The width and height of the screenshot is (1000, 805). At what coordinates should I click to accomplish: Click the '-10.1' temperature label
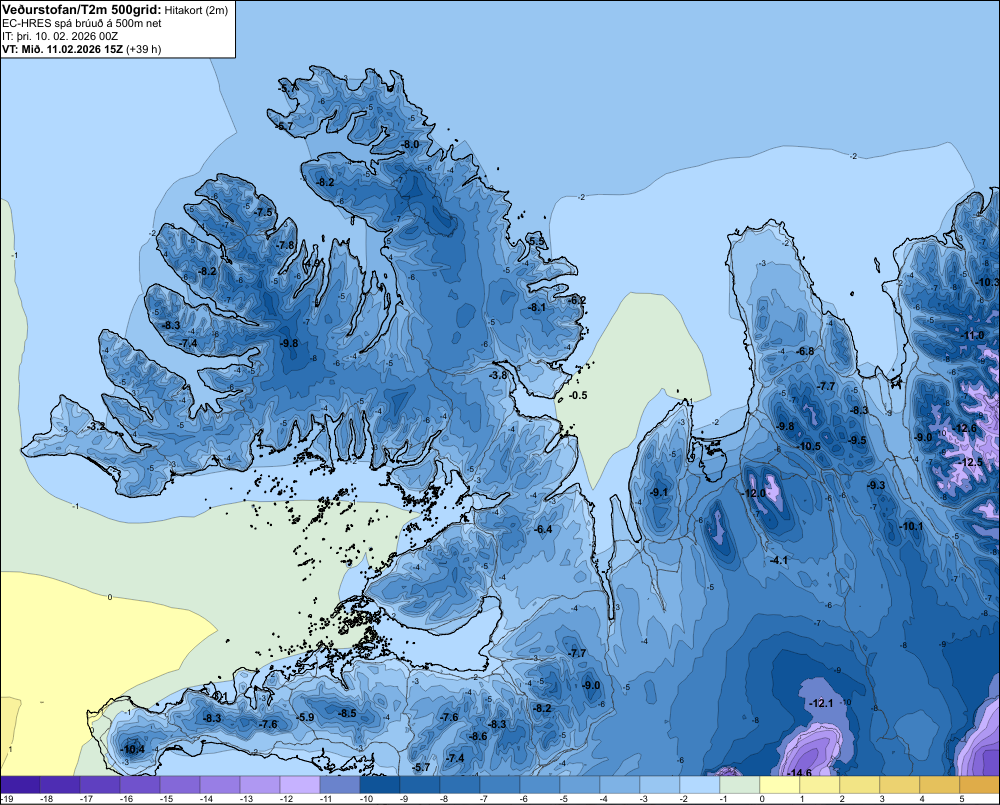click(x=911, y=526)
